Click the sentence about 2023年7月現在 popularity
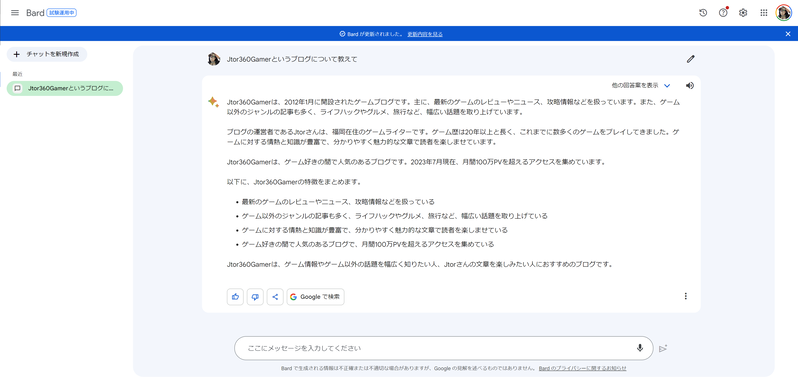The width and height of the screenshot is (798, 377). tap(508, 162)
